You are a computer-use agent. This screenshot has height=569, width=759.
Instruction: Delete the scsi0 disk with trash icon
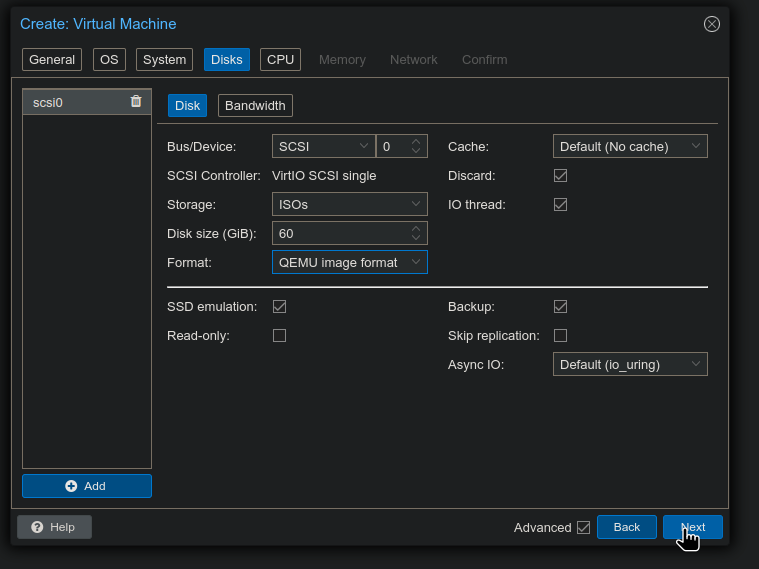tap(136, 101)
